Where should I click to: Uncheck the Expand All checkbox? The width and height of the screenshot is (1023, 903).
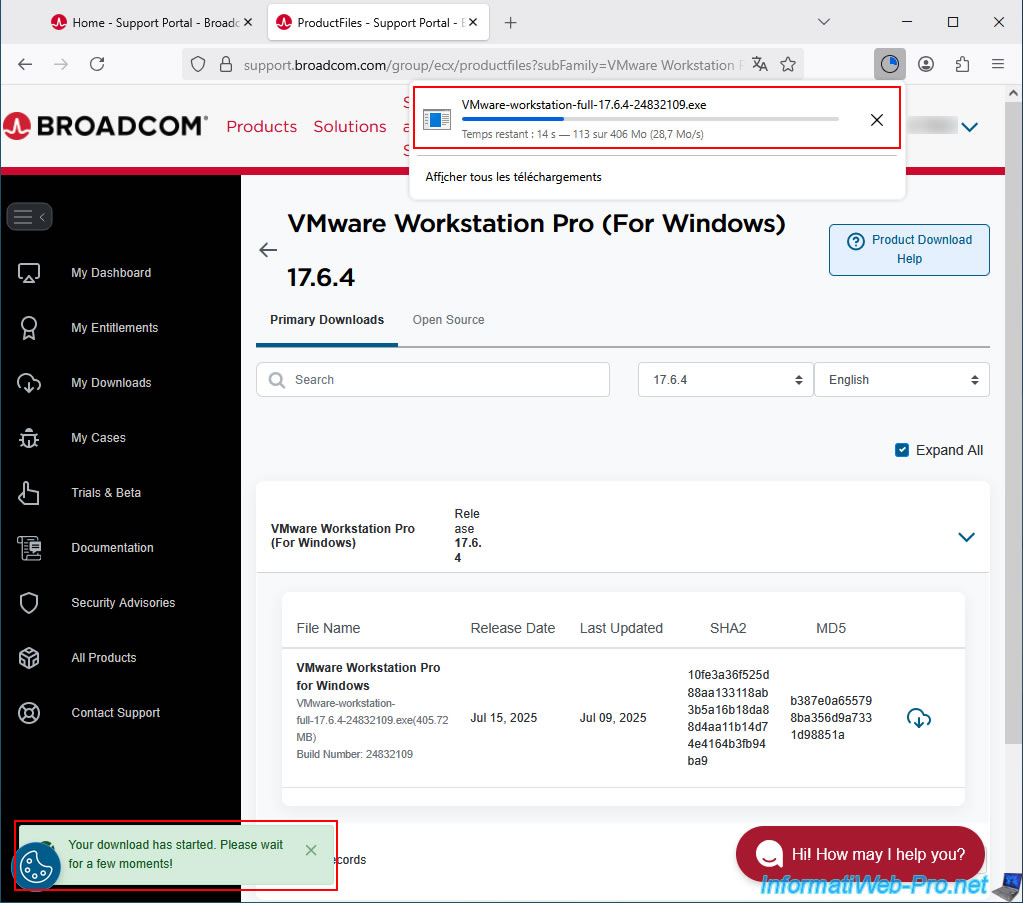pyautogui.click(x=902, y=450)
